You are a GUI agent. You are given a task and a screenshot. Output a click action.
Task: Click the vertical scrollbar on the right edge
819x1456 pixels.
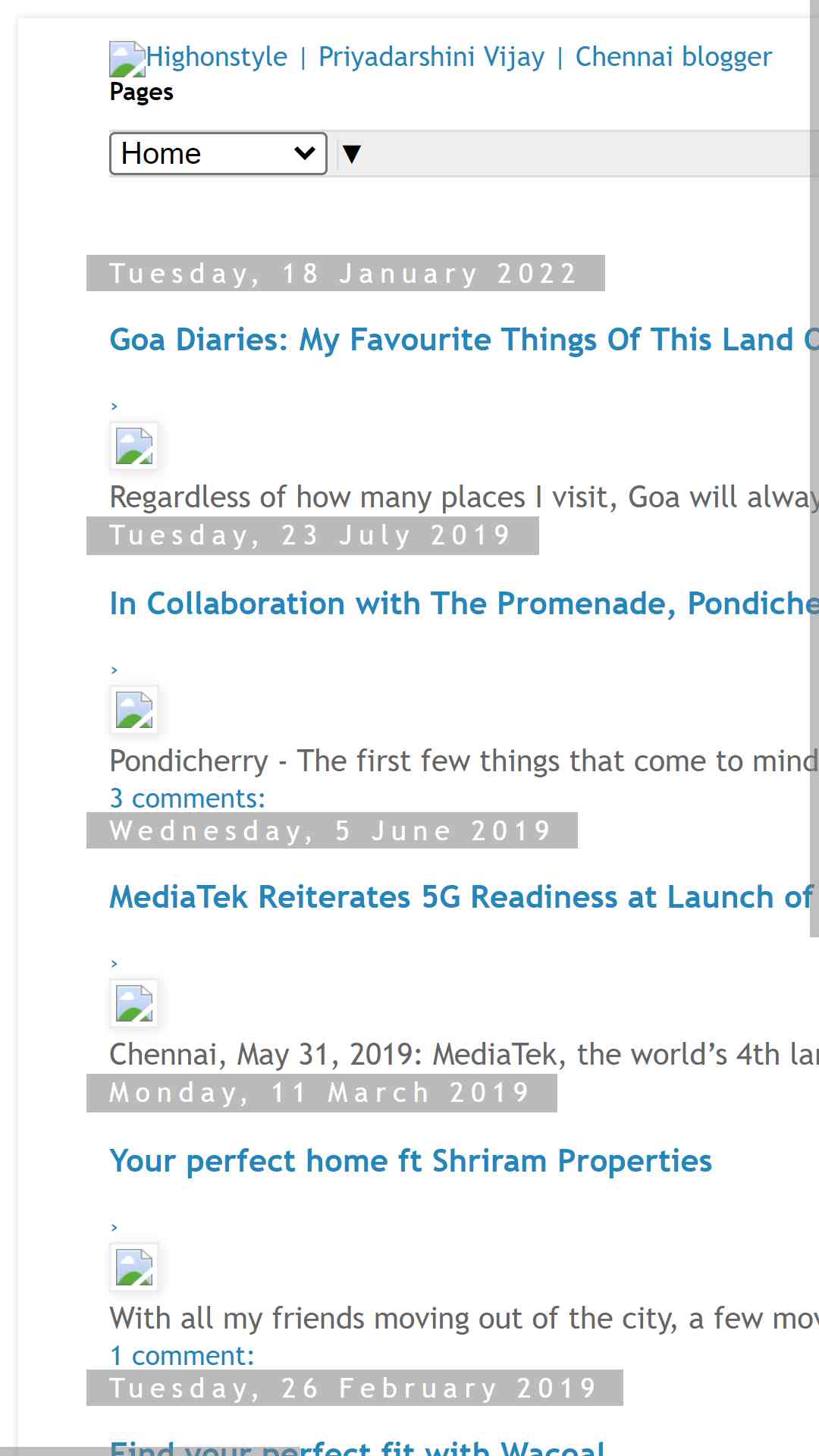coord(814,469)
